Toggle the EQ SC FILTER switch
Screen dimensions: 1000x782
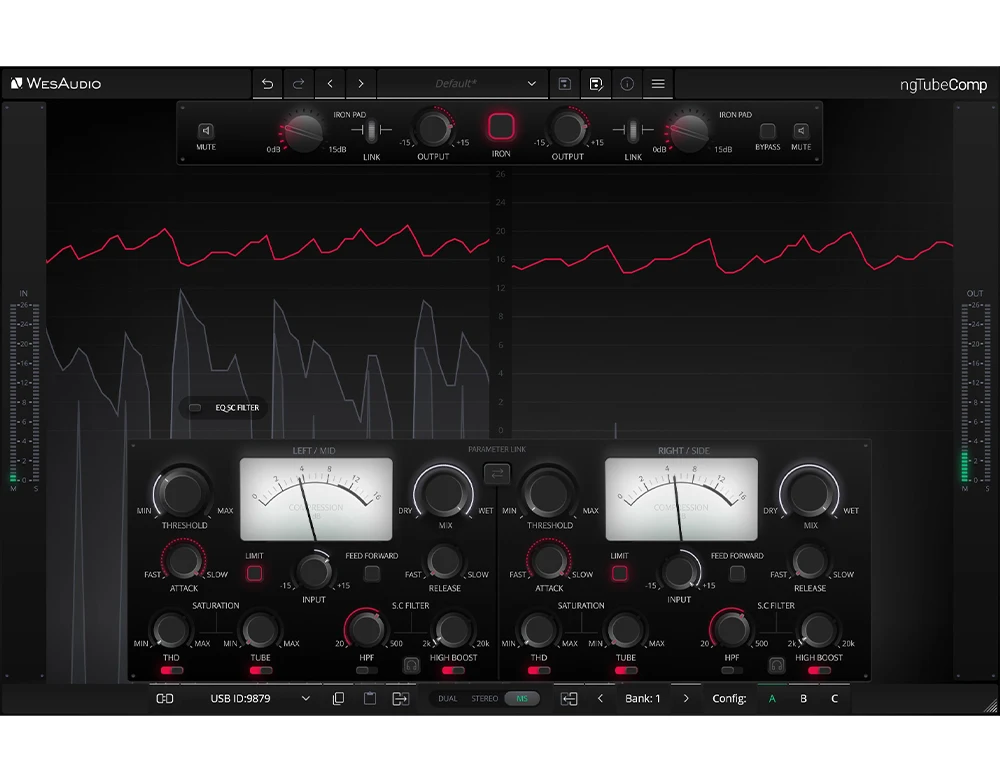click(x=195, y=408)
